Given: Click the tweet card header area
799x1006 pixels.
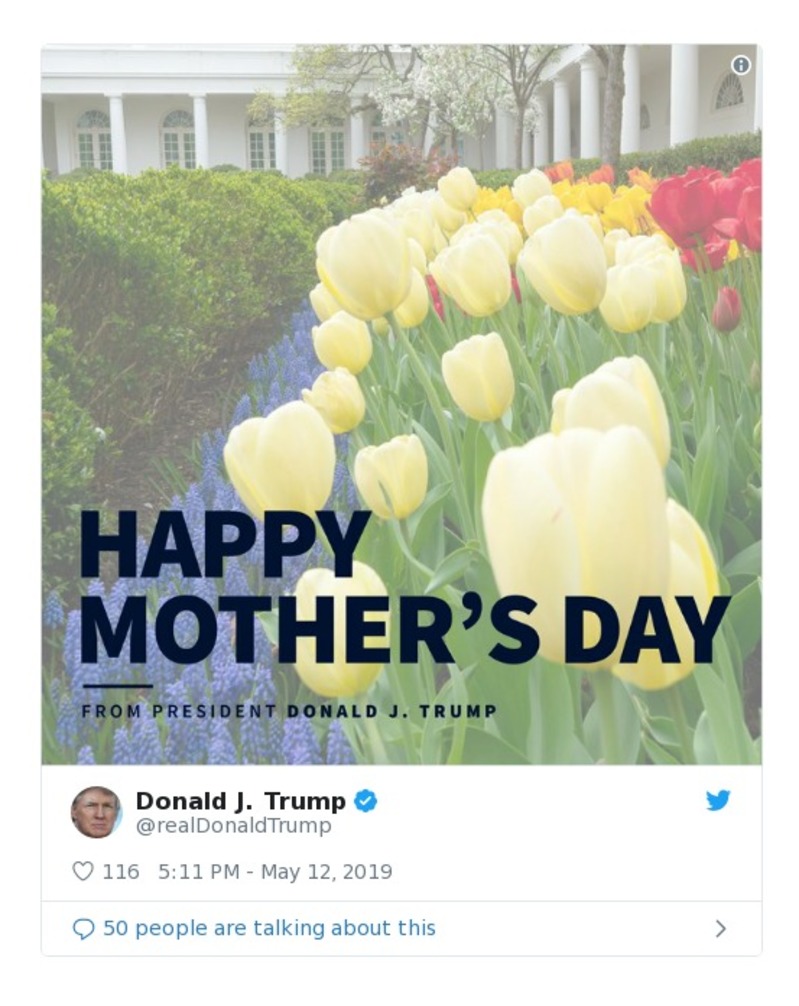Looking at the screenshot, I should (400, 810).
